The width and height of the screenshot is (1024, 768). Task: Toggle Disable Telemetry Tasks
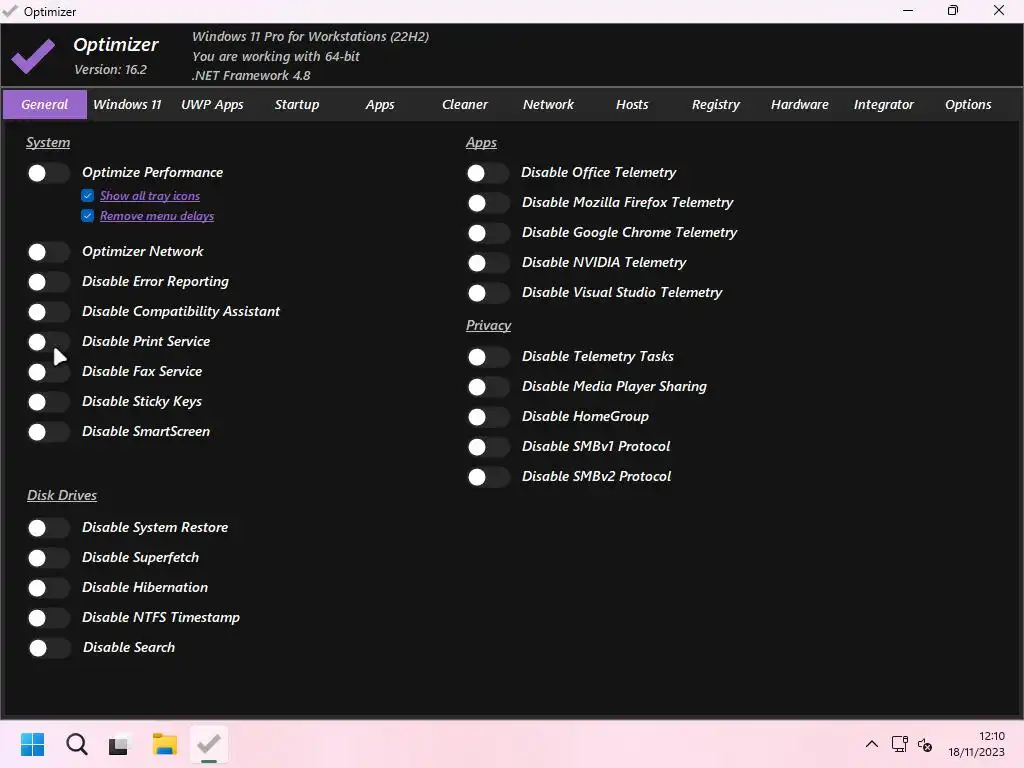[488, 357]
